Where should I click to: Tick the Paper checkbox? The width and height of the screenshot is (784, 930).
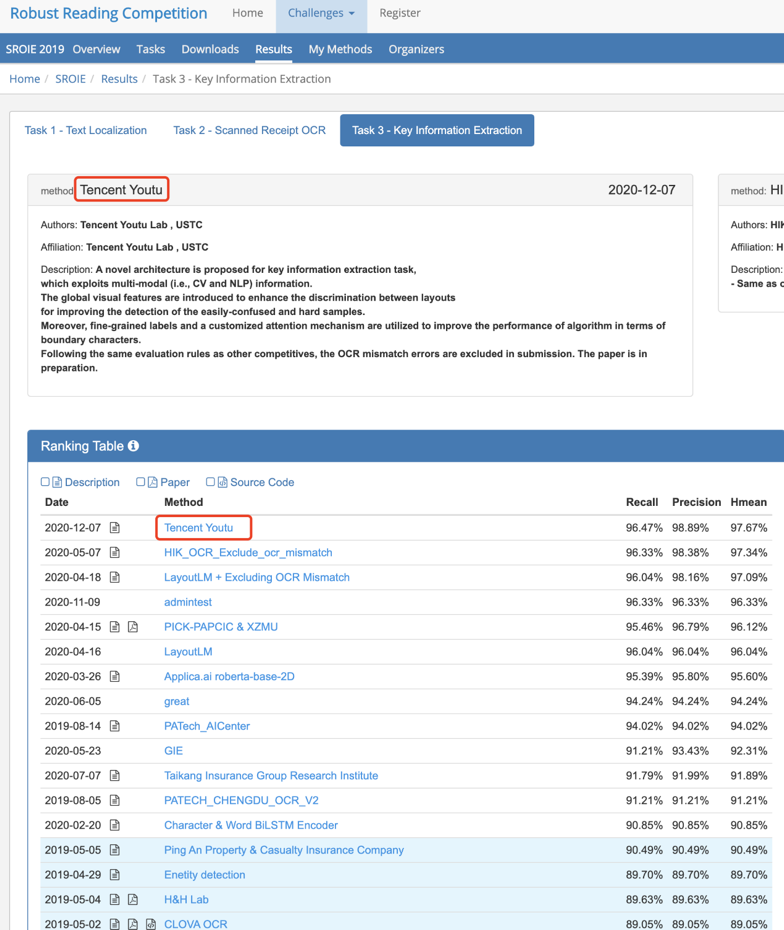pos(140,482)
